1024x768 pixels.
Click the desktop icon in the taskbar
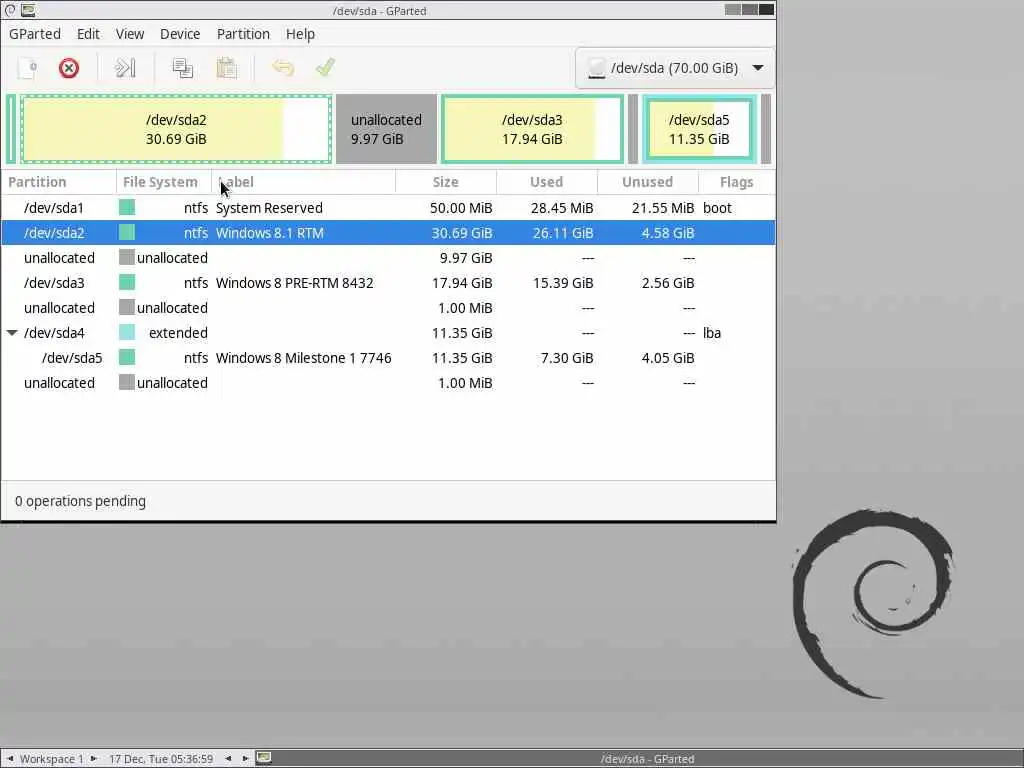pyautogui.click(x=263, y=758)
